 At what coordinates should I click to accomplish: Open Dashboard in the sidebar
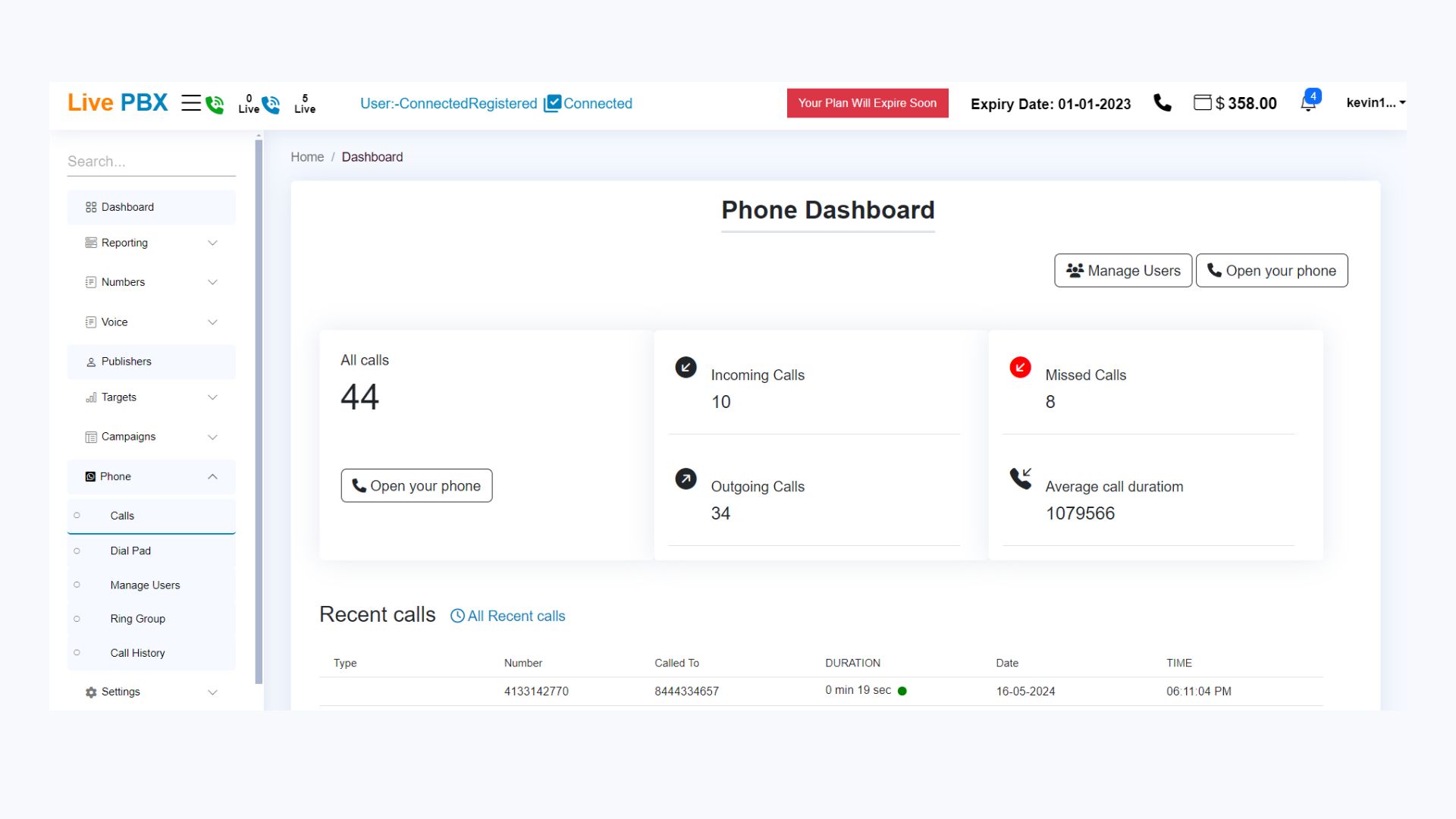[151, 207]
